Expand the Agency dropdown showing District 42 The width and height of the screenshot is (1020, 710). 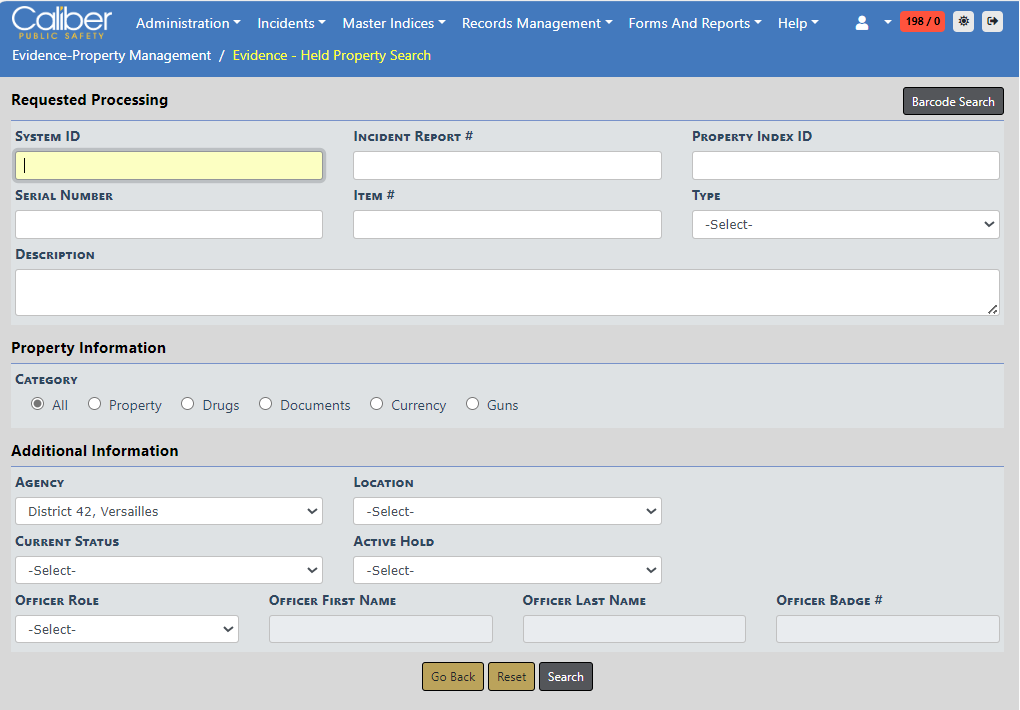coord(169,511)
